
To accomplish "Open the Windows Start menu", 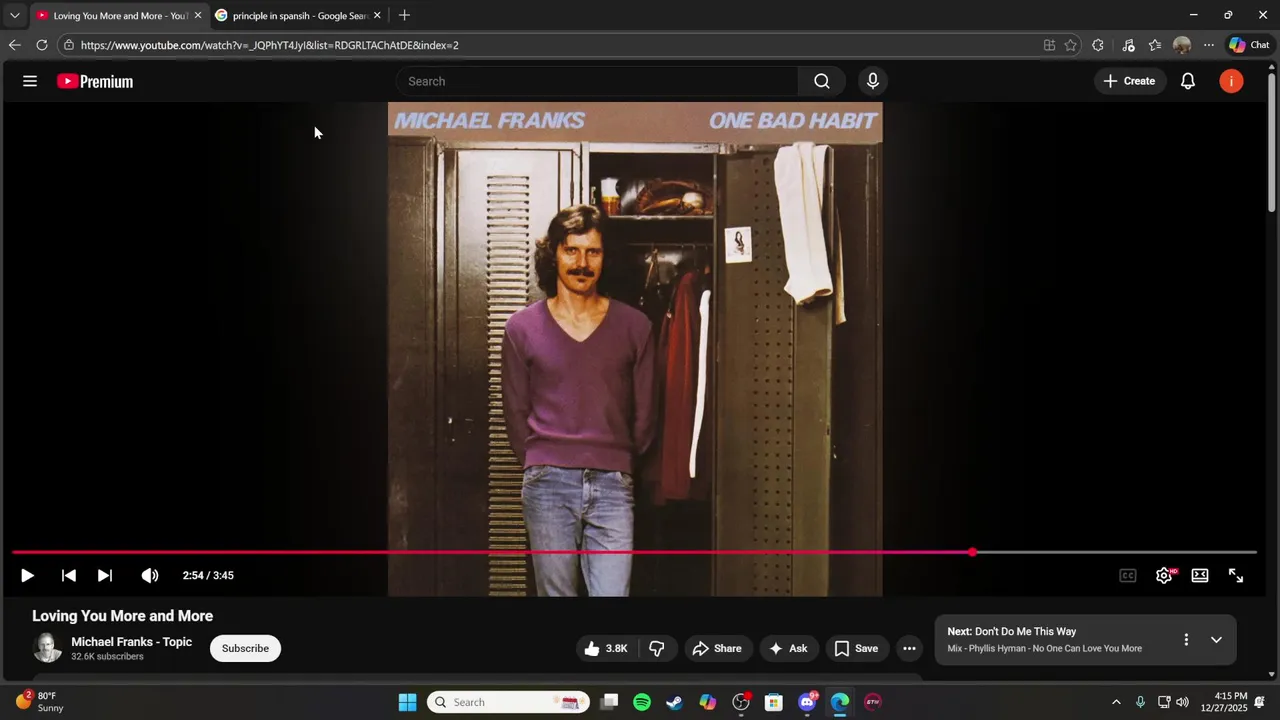I will (407, 702).
